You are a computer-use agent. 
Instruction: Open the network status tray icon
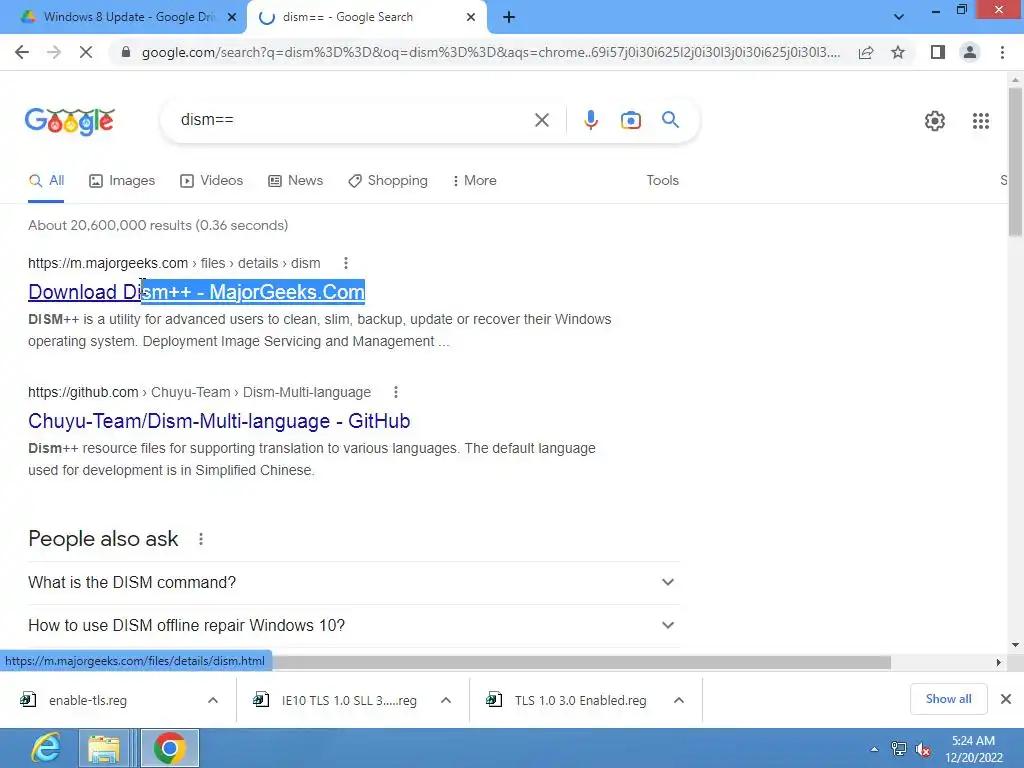pos(899,749)
